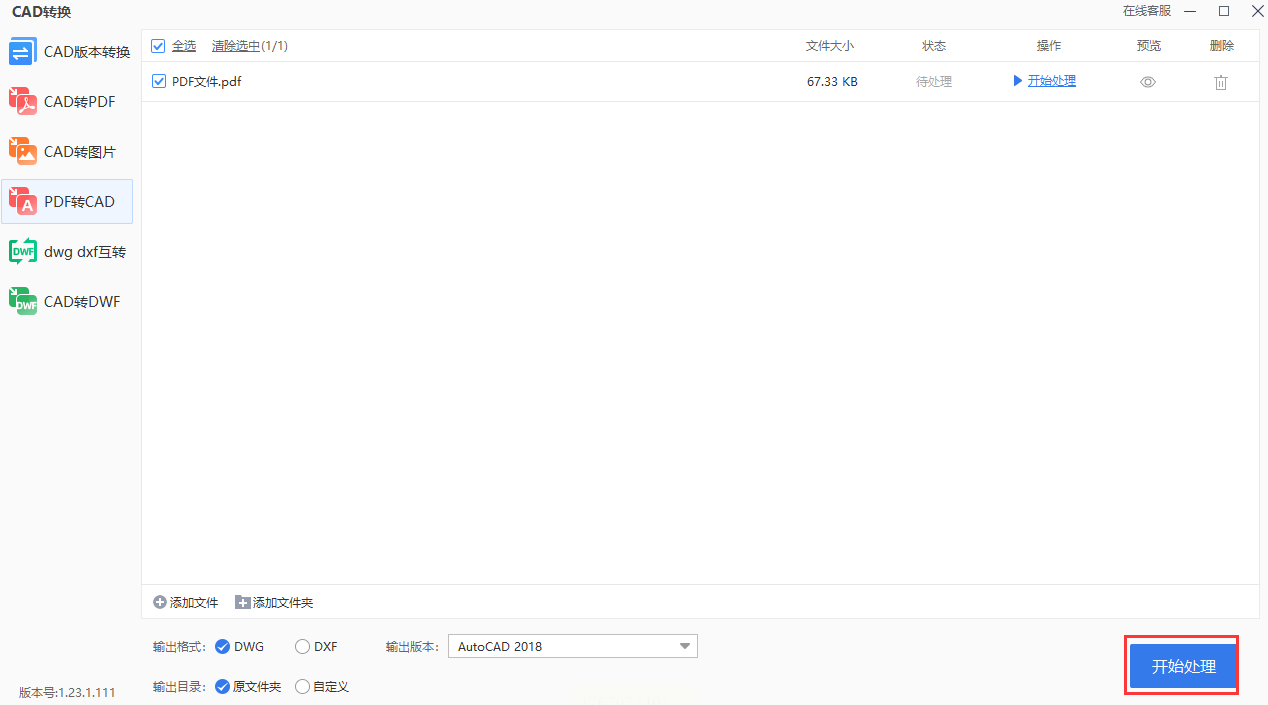Click the CAD版本转换 sidebar icon
1268x705 pixels.
click(23, 52)
